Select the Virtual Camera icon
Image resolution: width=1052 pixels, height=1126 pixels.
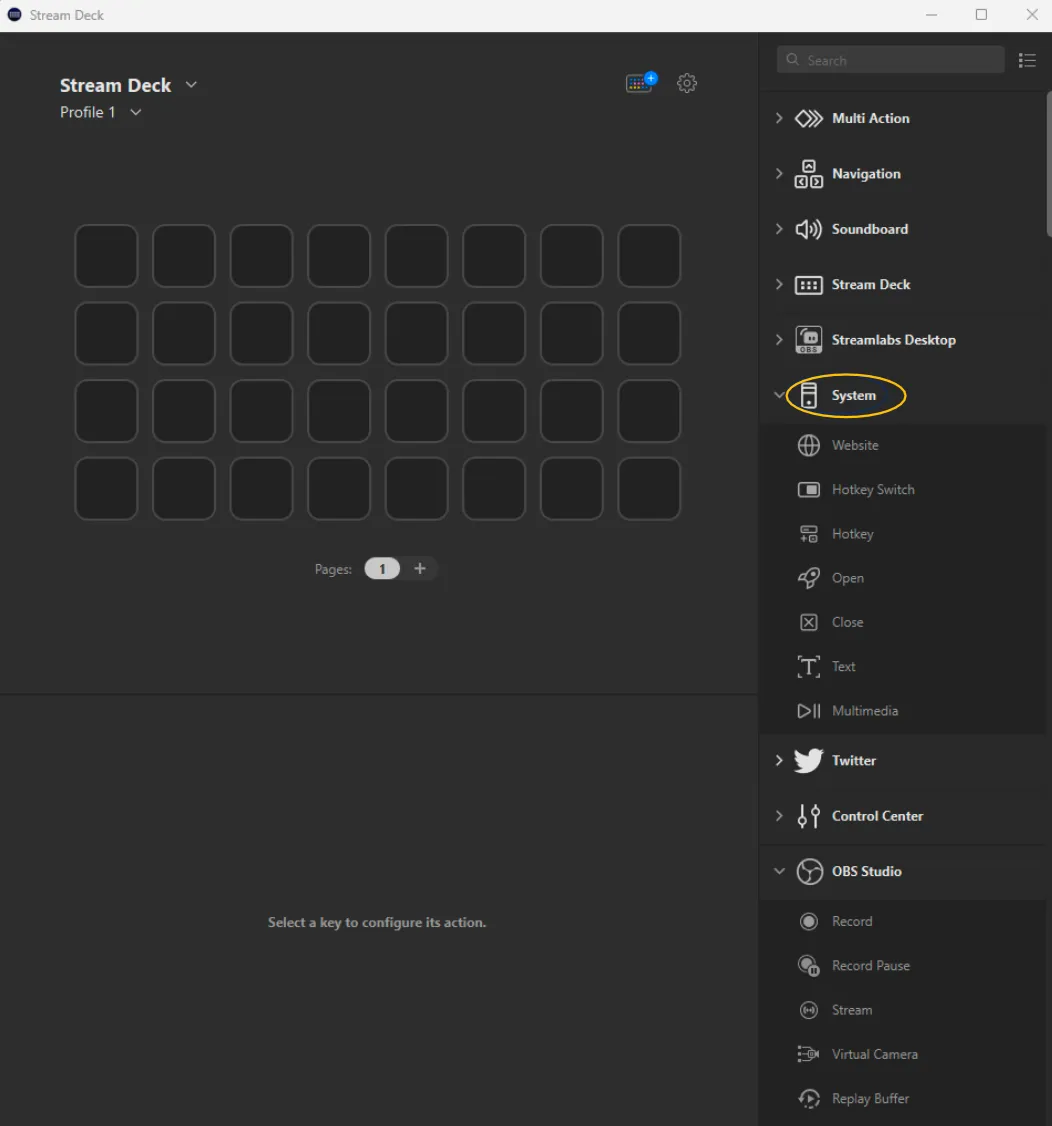pos(809,1054)
